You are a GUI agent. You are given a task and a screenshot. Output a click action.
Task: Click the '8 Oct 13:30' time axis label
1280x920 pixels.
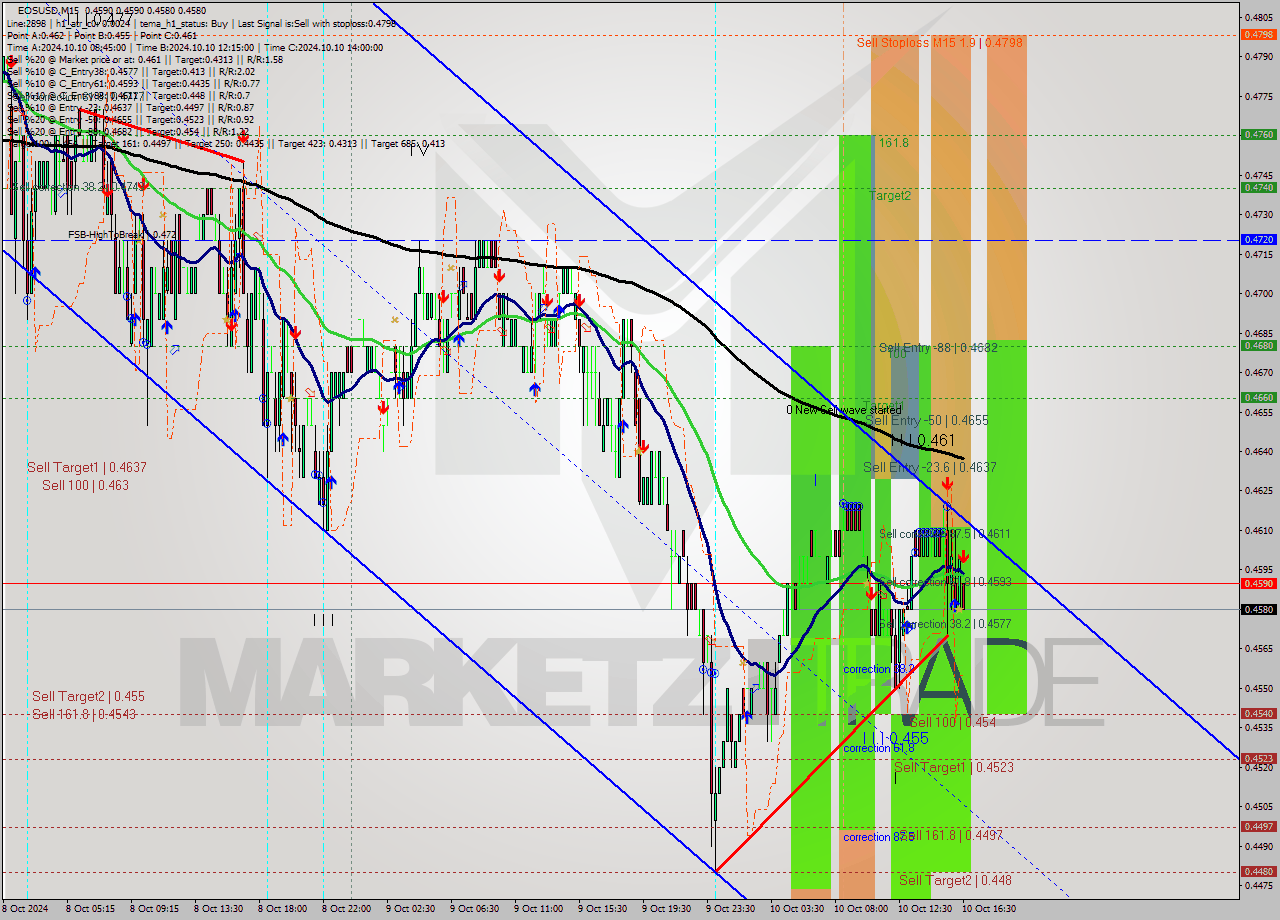pos(218,909)
